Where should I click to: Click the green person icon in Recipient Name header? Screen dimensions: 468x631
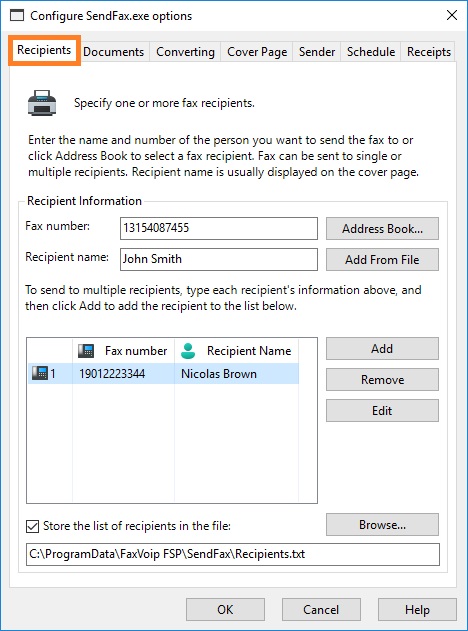click(188, 351)
